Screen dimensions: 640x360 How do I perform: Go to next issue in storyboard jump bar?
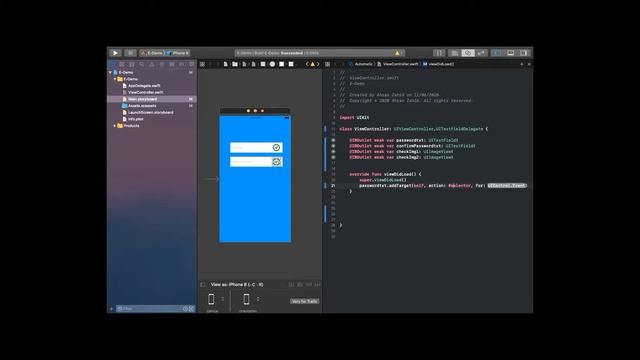318,64
